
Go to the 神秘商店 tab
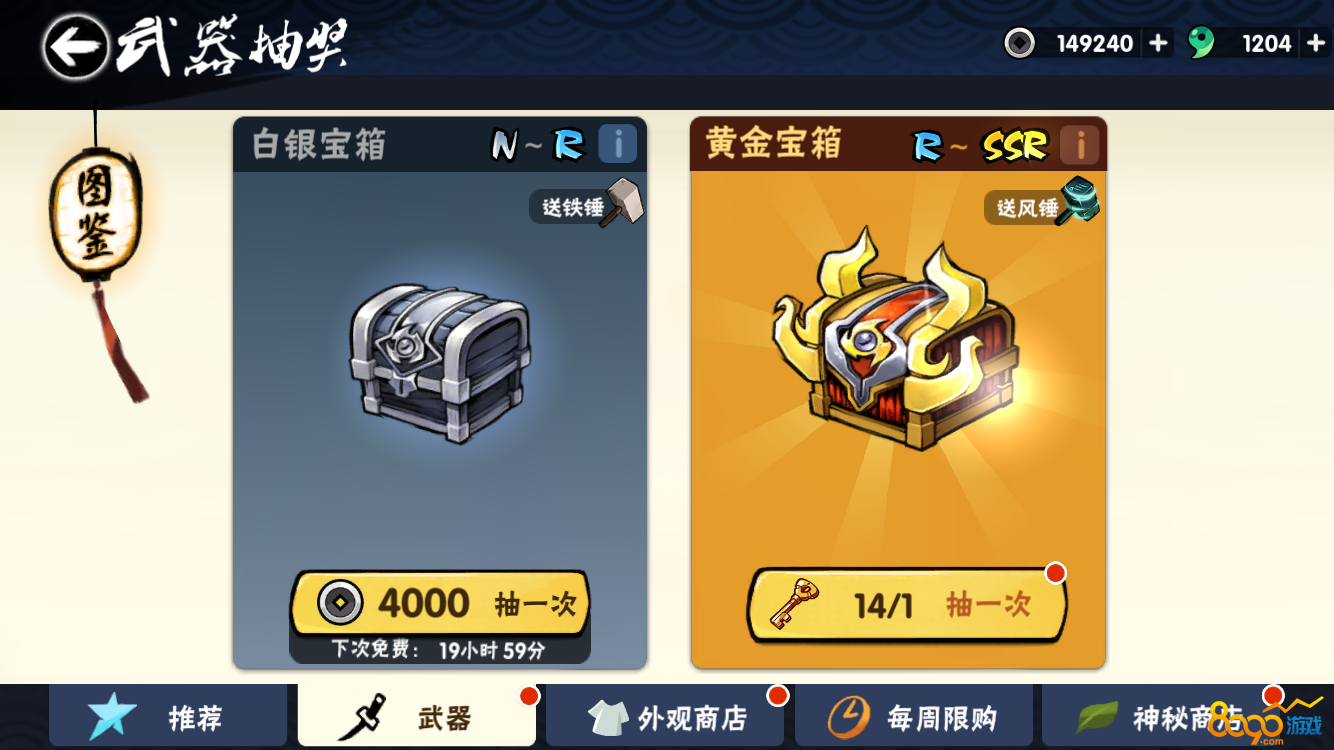pos(1162,717)
